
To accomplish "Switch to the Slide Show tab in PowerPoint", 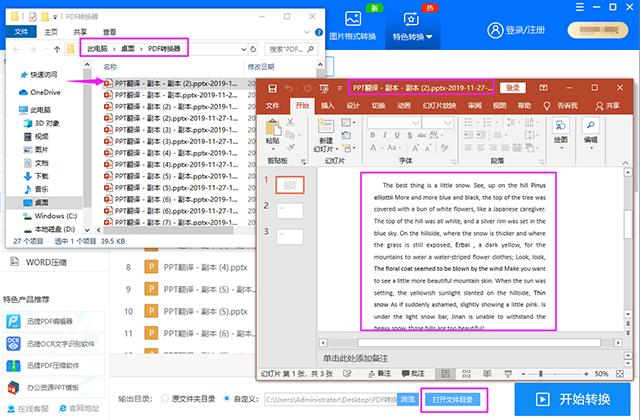I will pos(439,106).
